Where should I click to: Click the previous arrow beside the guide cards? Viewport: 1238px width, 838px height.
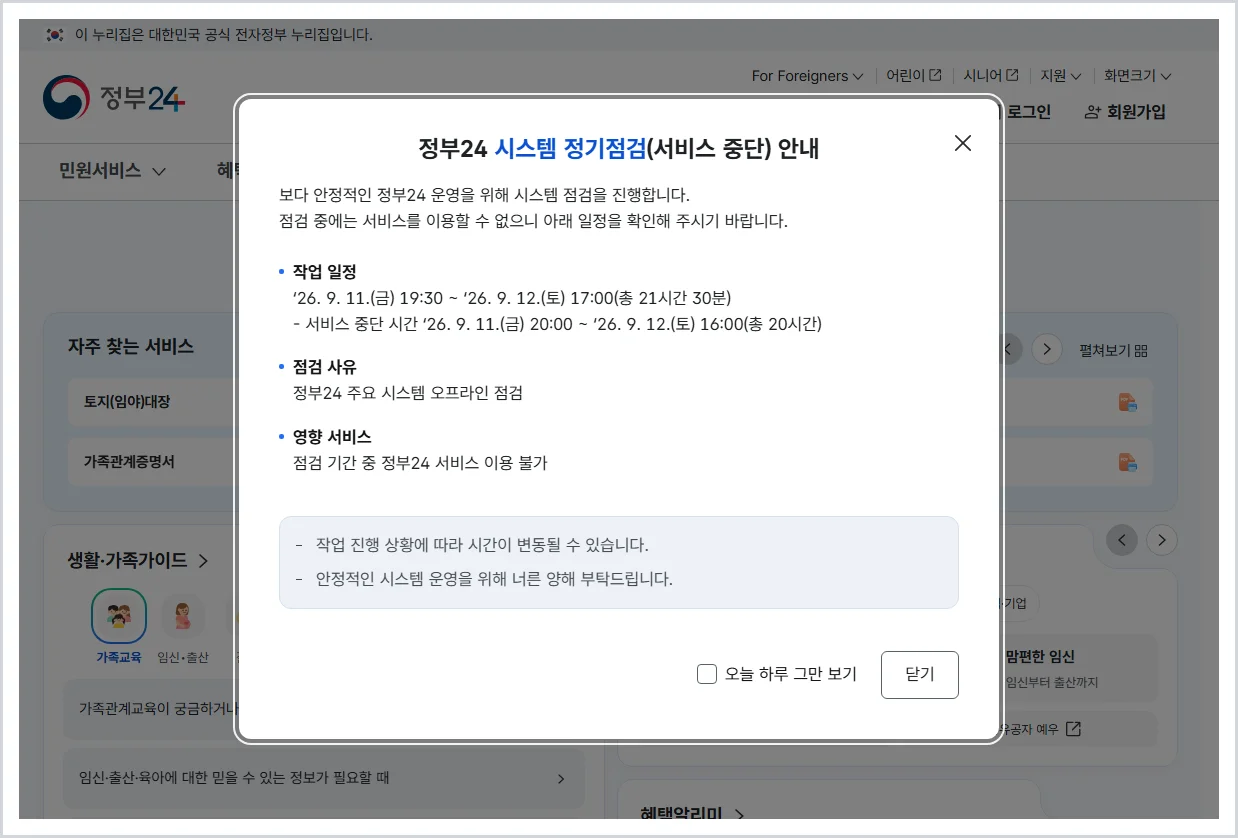pos(1122,540)
